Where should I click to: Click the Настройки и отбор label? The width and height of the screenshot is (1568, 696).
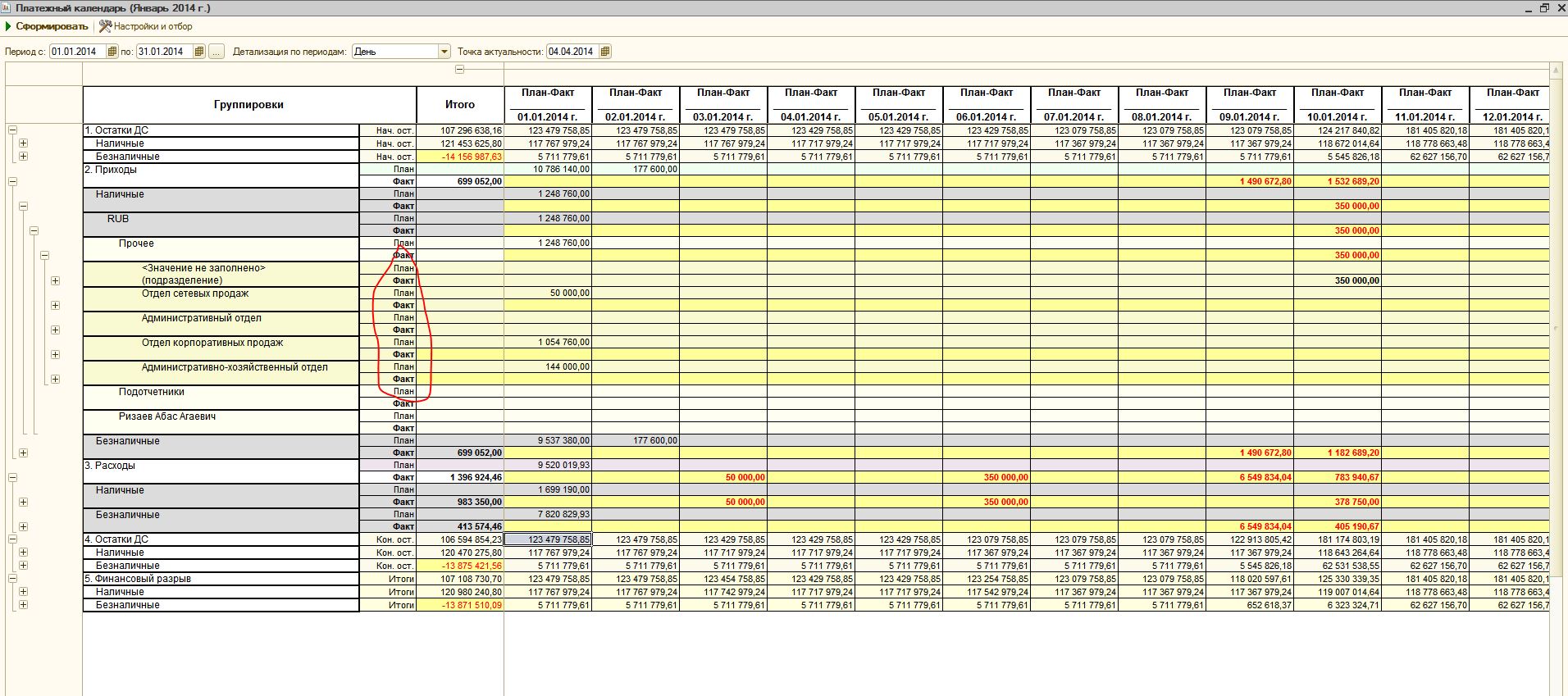coord(153,26)
